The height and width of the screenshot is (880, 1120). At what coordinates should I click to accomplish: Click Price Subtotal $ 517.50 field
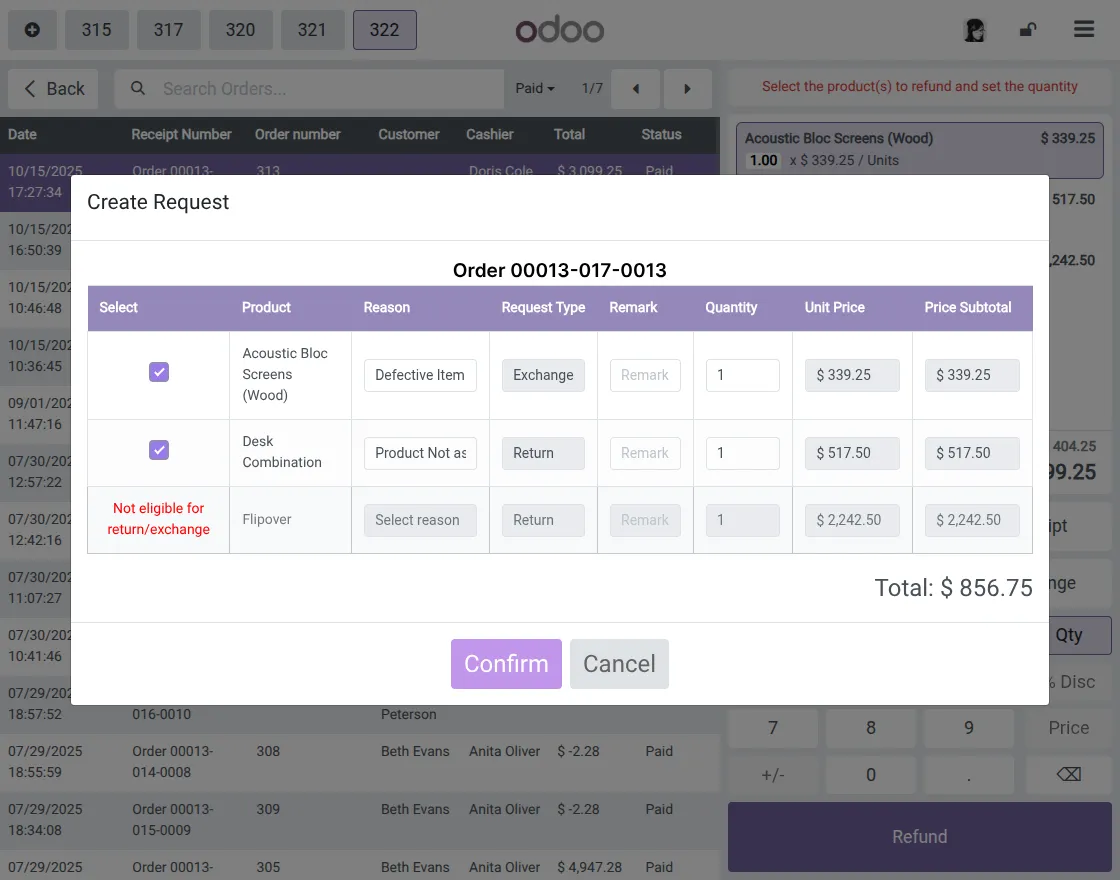click(971, 453)
